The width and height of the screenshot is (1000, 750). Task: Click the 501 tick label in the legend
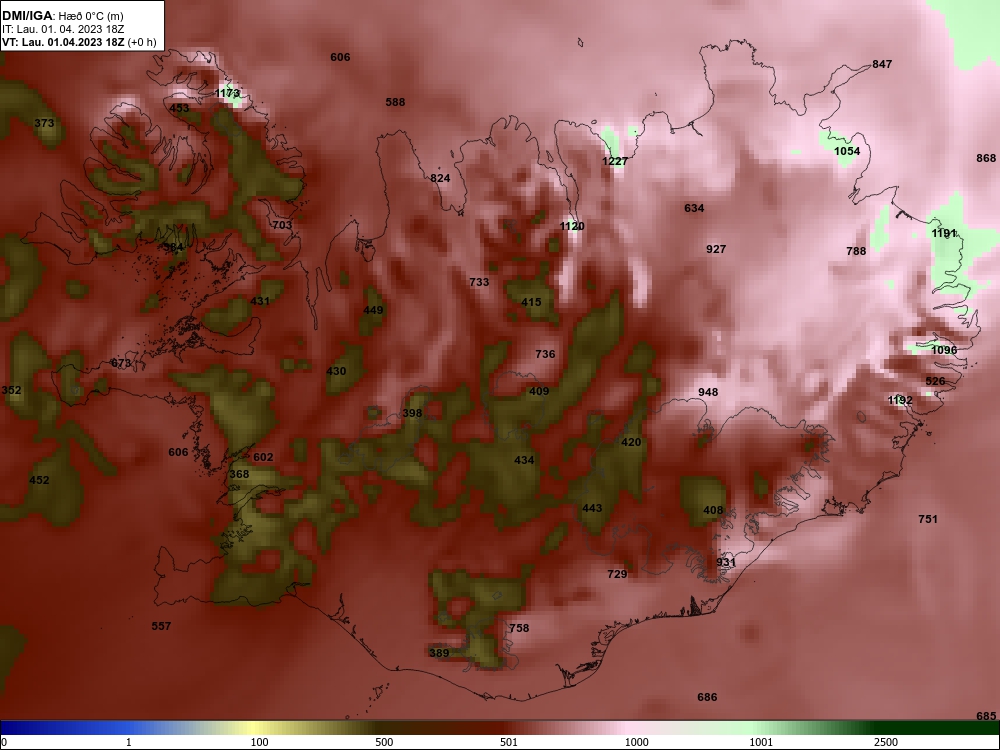coord(509,742)
